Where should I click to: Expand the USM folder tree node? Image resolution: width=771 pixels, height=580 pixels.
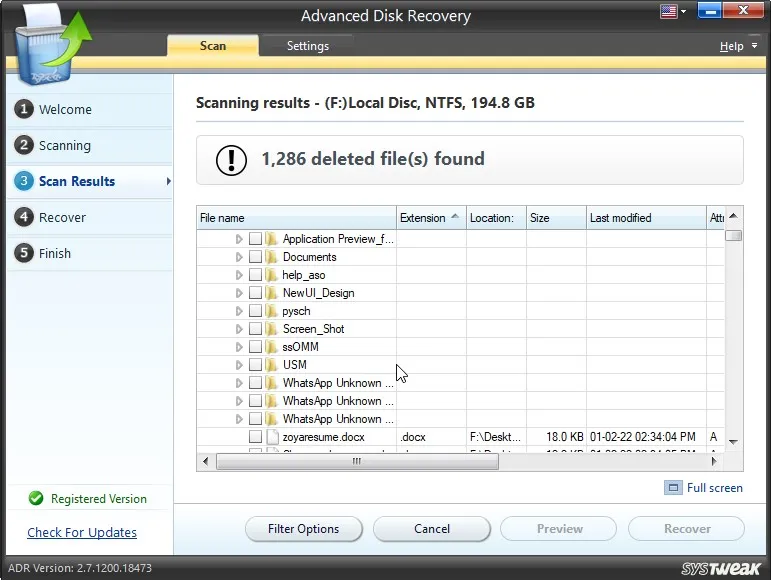point(239,365)
